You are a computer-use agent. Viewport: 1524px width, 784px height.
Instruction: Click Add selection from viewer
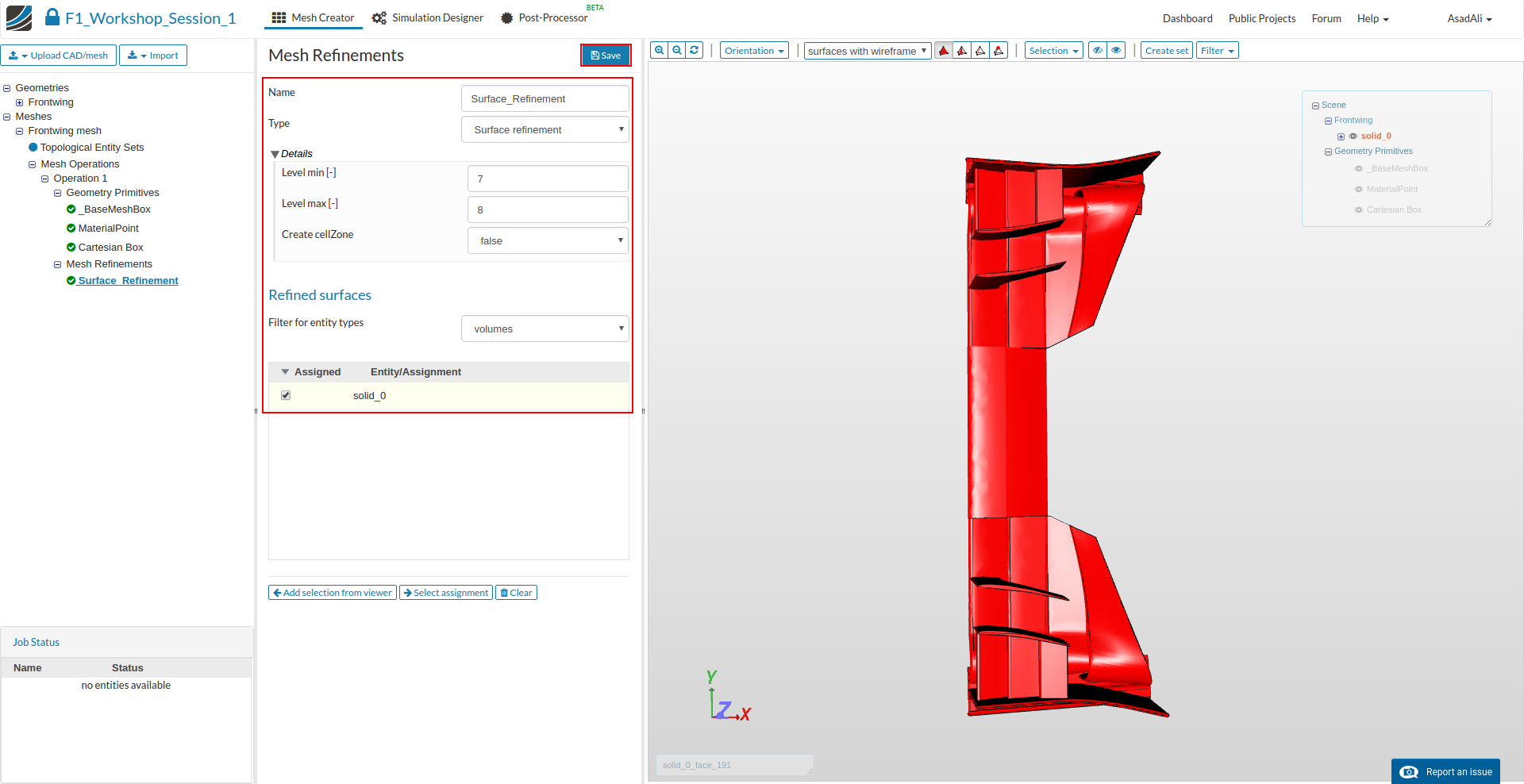[332, 592]
